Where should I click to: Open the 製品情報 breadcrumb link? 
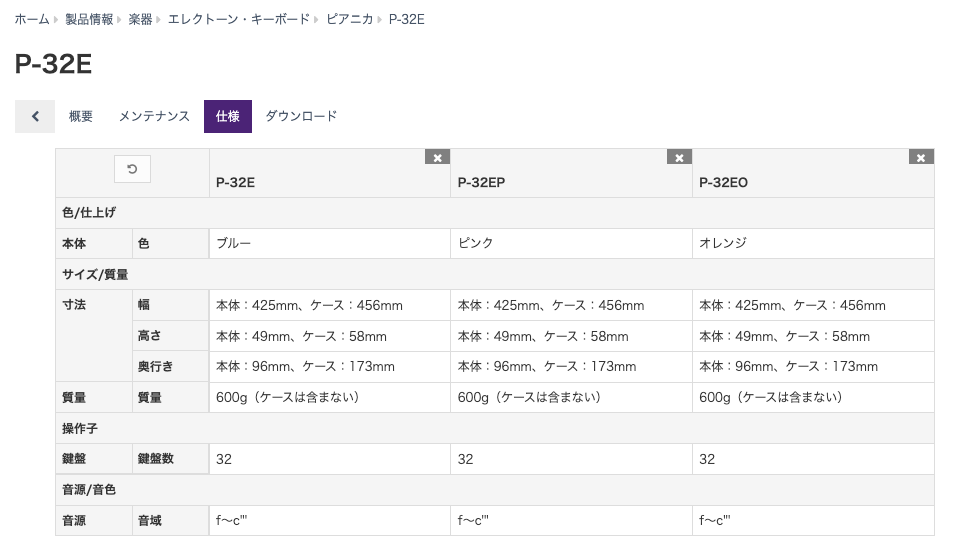(89, 20)
